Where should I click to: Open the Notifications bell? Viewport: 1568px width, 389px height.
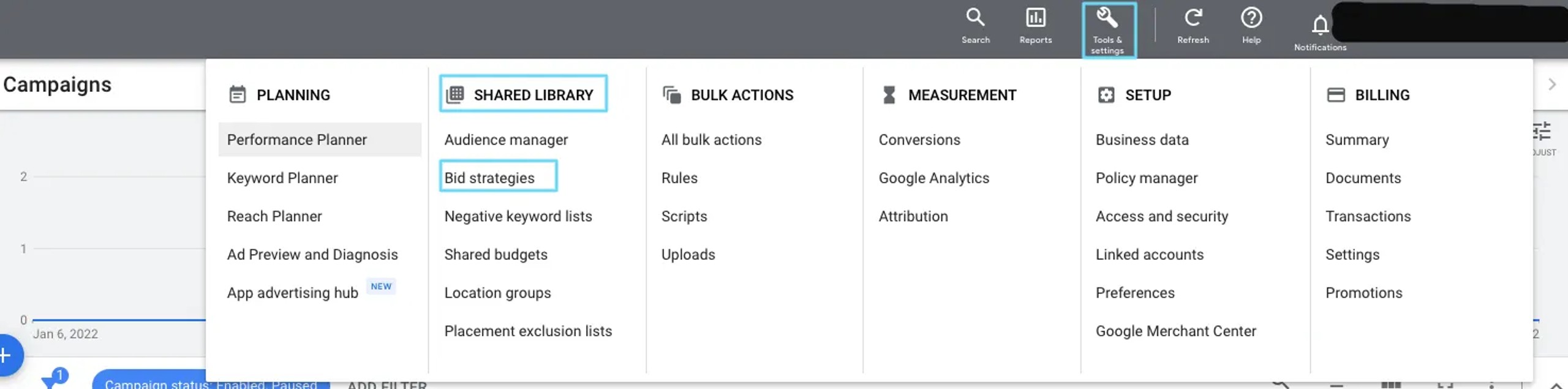point(1320,26)
